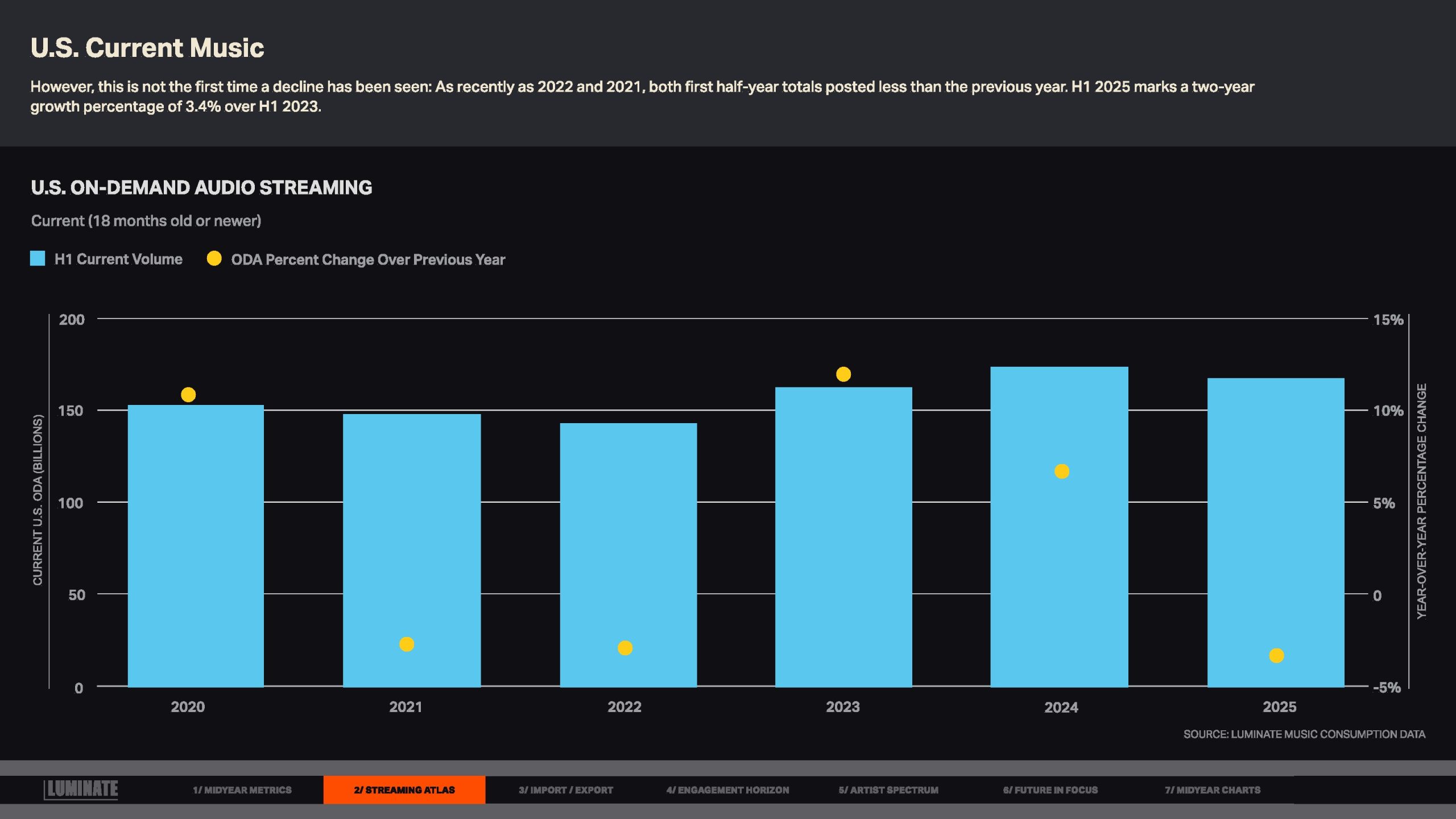Click the 2020 yellow percent change dot

coord(188,395)
